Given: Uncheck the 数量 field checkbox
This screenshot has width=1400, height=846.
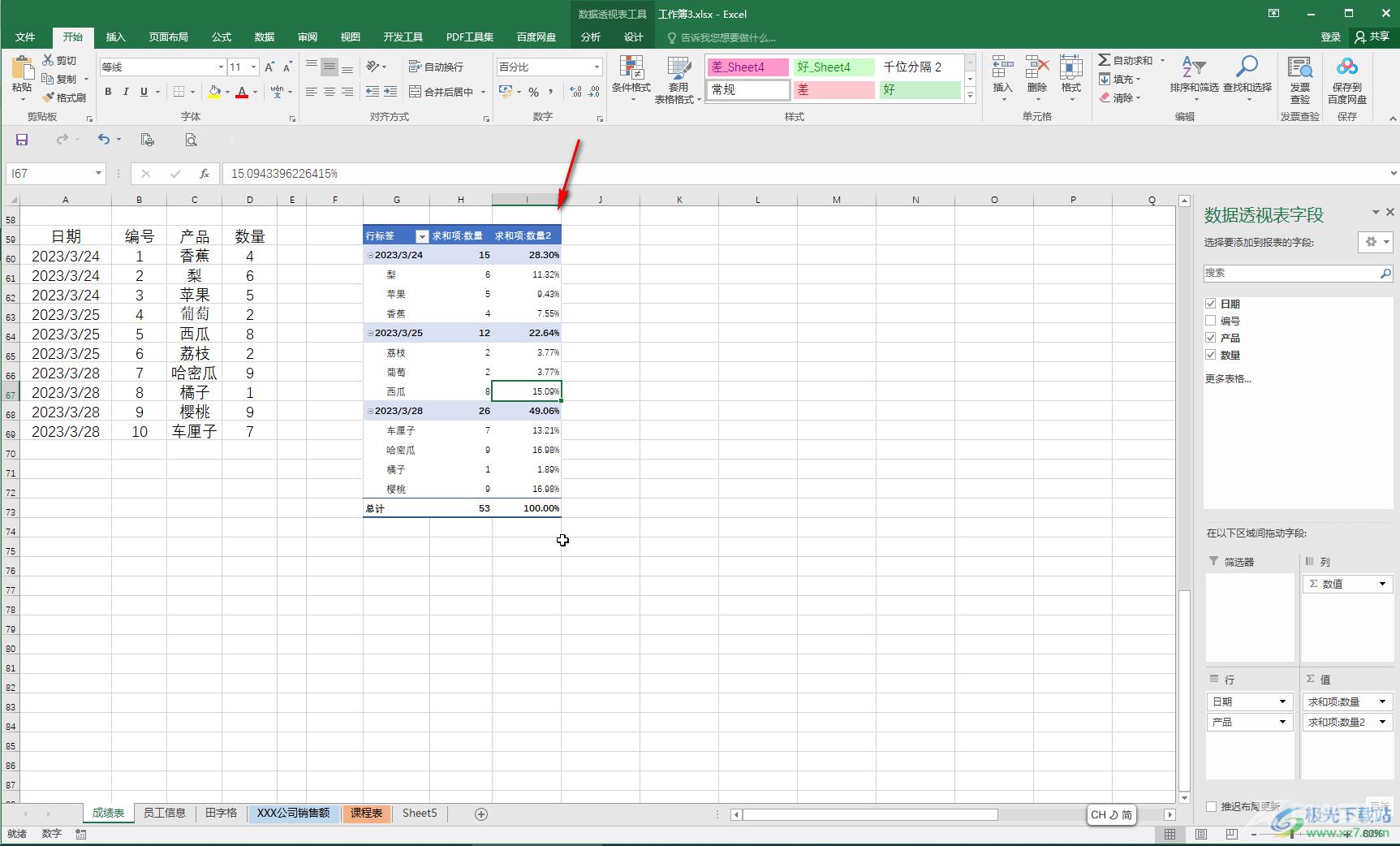Looking at the screenshot, I should (x=1211, y=355).
